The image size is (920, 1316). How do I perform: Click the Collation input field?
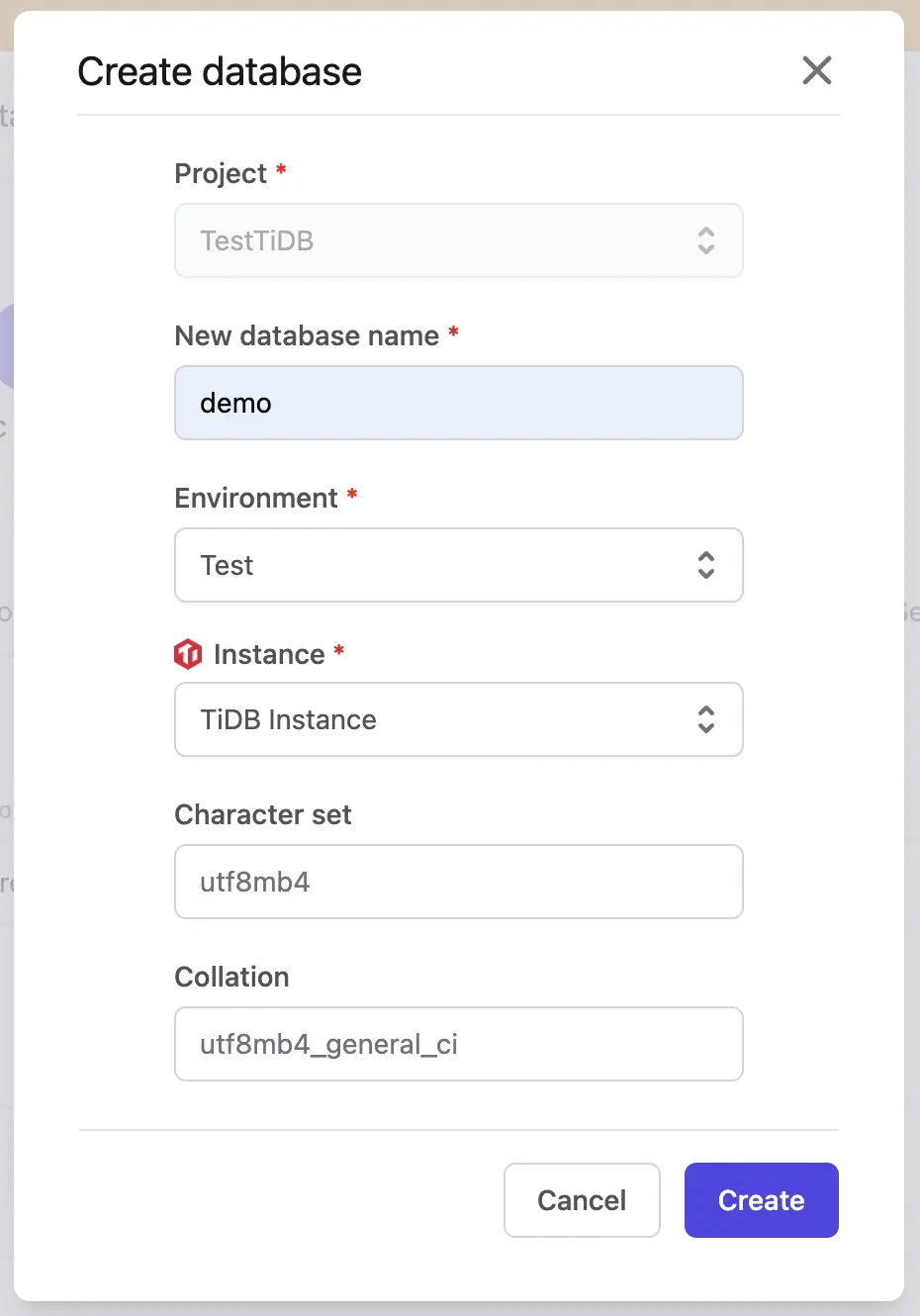click(459, 1044)
